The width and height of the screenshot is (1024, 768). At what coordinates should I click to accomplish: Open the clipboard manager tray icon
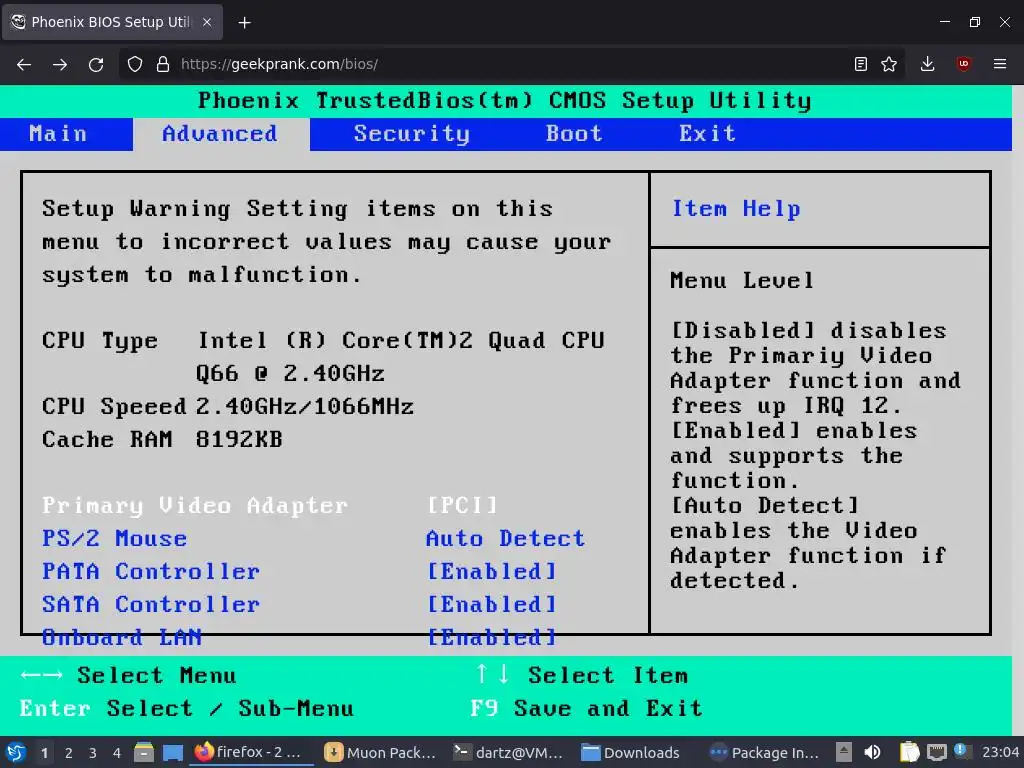(908, 752)
